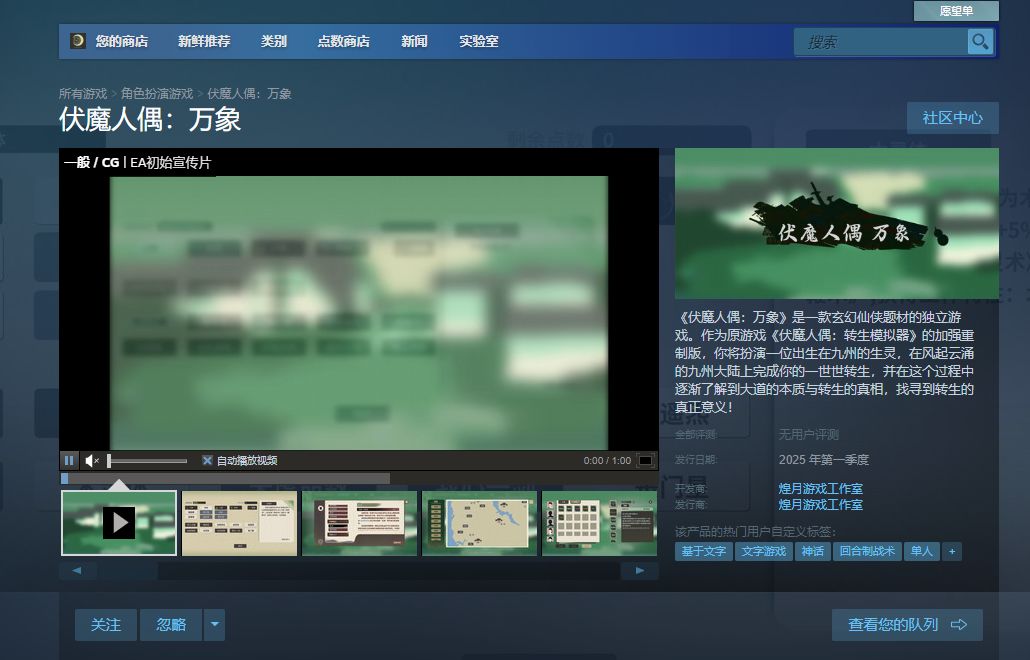Click the video progress bar

[359, 479]
